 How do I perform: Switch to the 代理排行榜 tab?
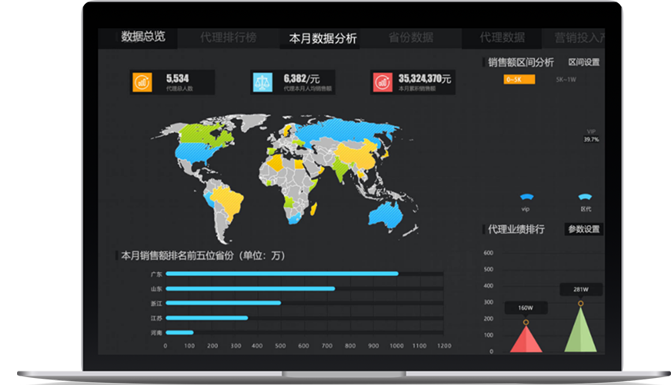229,38
